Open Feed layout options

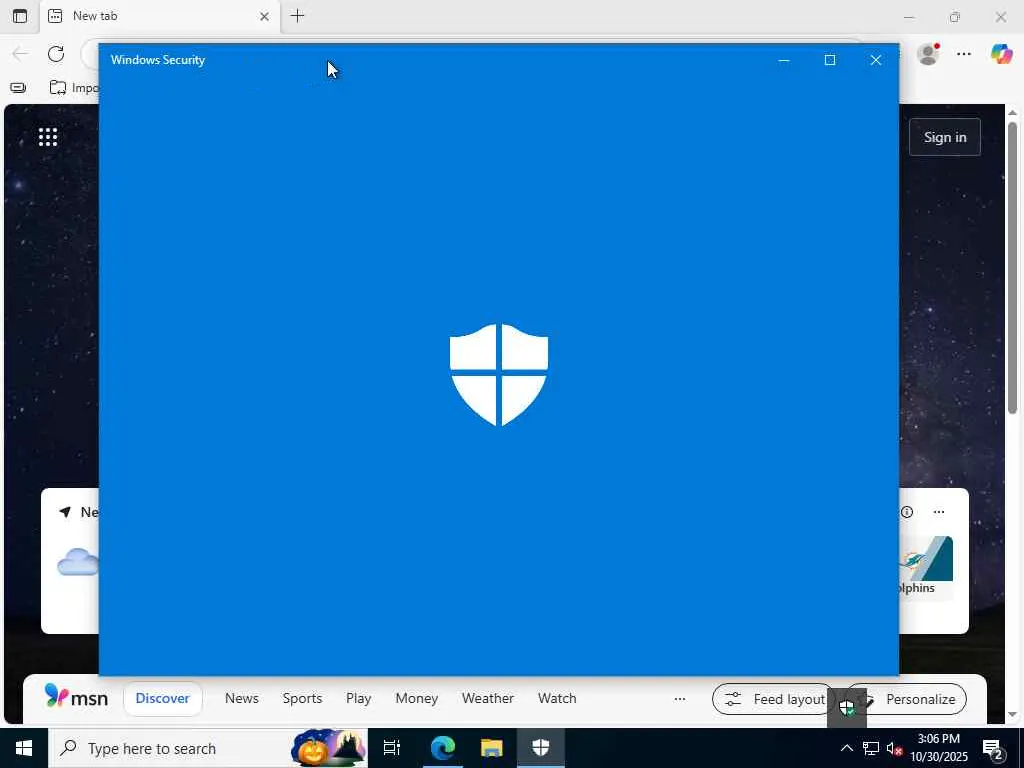pos(773,699)
